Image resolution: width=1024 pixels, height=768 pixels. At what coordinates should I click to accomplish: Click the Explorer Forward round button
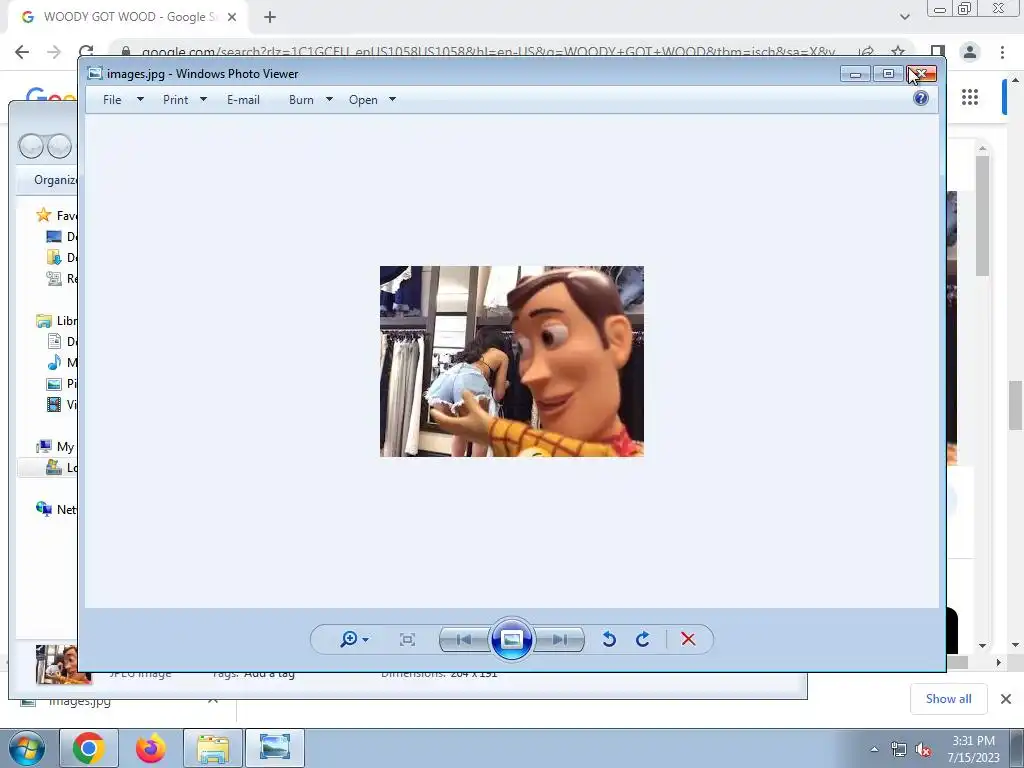pos(59,146)
